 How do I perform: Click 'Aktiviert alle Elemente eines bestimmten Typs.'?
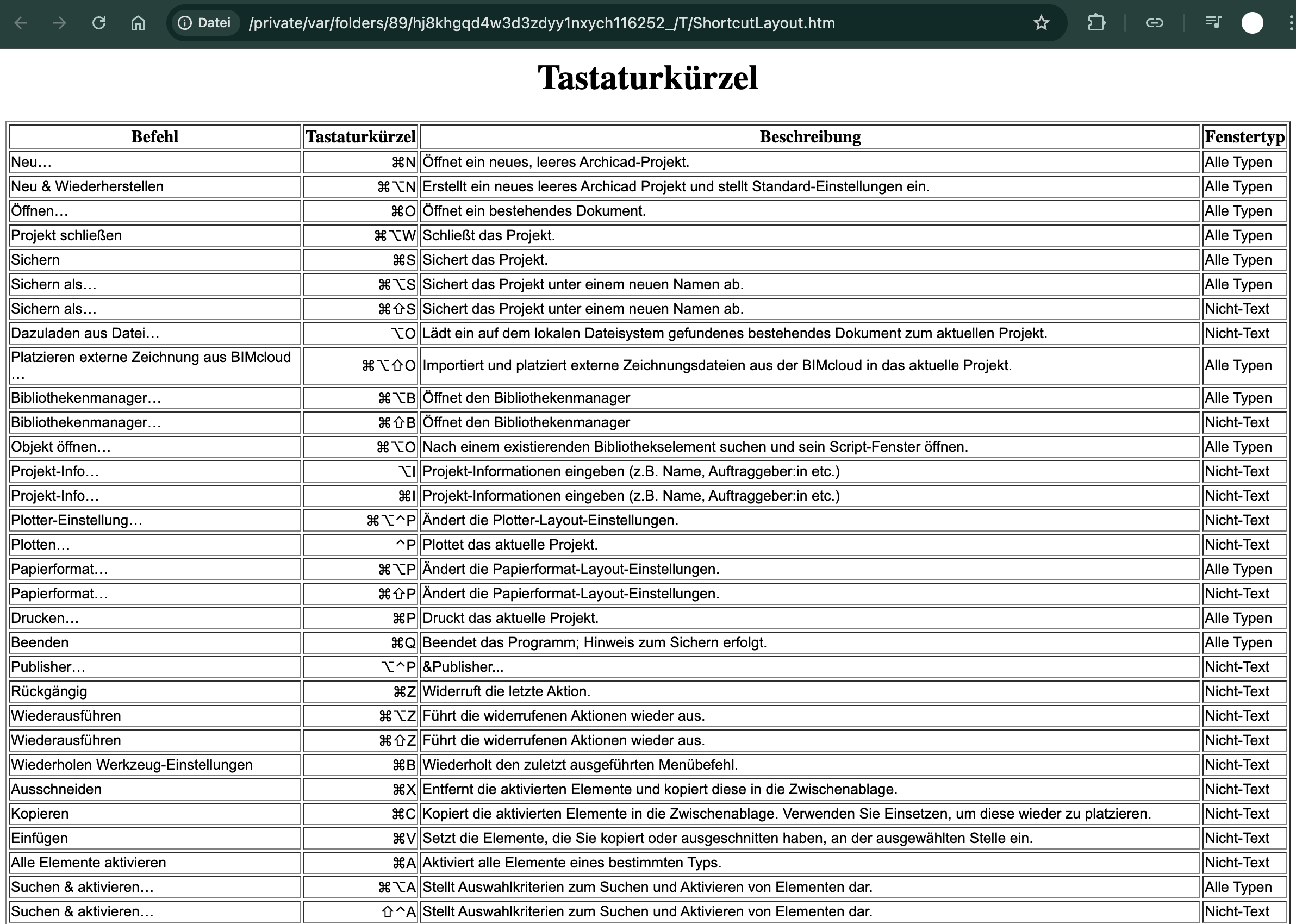pyautogui.click(x=572, y=863)
